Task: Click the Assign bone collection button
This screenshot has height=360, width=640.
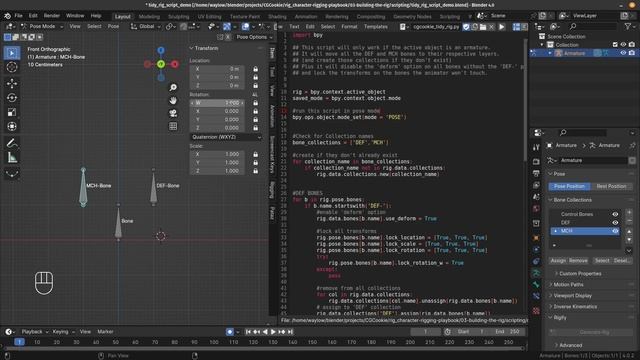Action: [558, 260]
